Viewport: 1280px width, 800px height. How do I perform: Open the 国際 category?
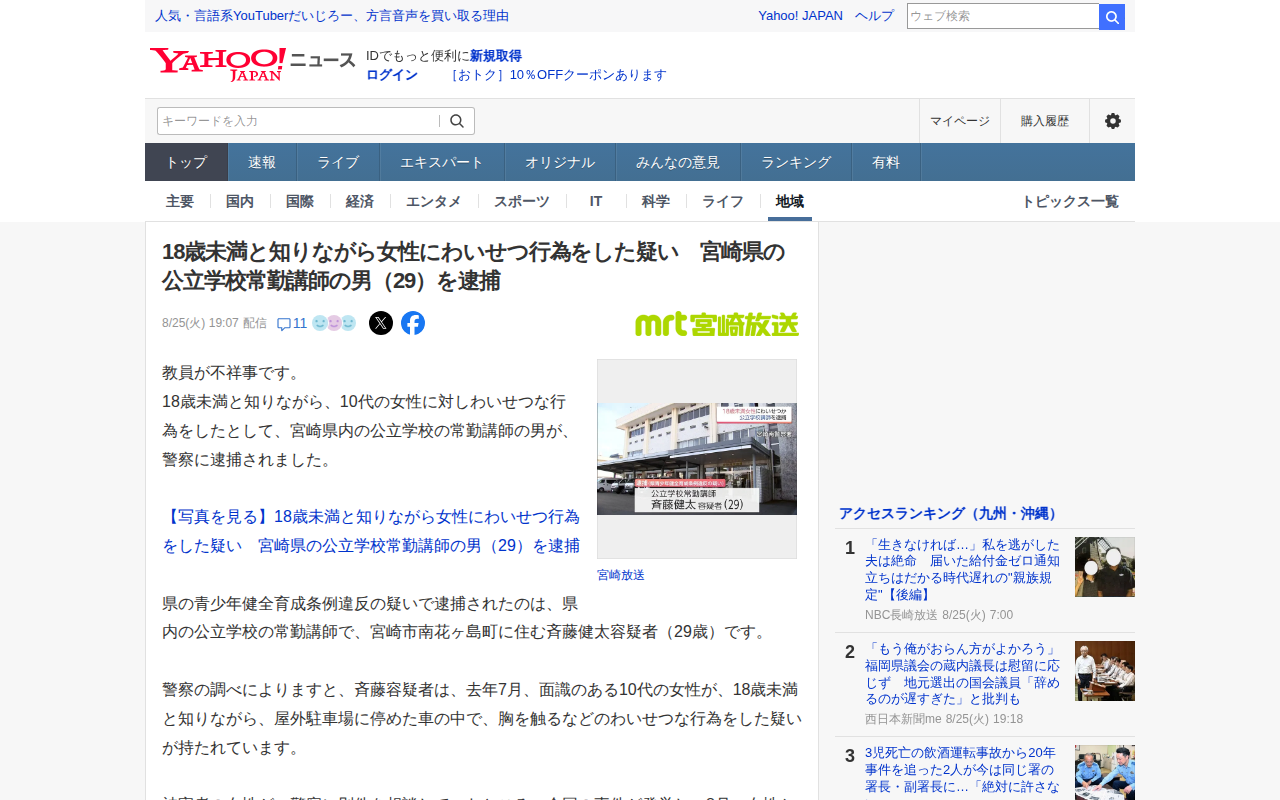coord(300,201)
